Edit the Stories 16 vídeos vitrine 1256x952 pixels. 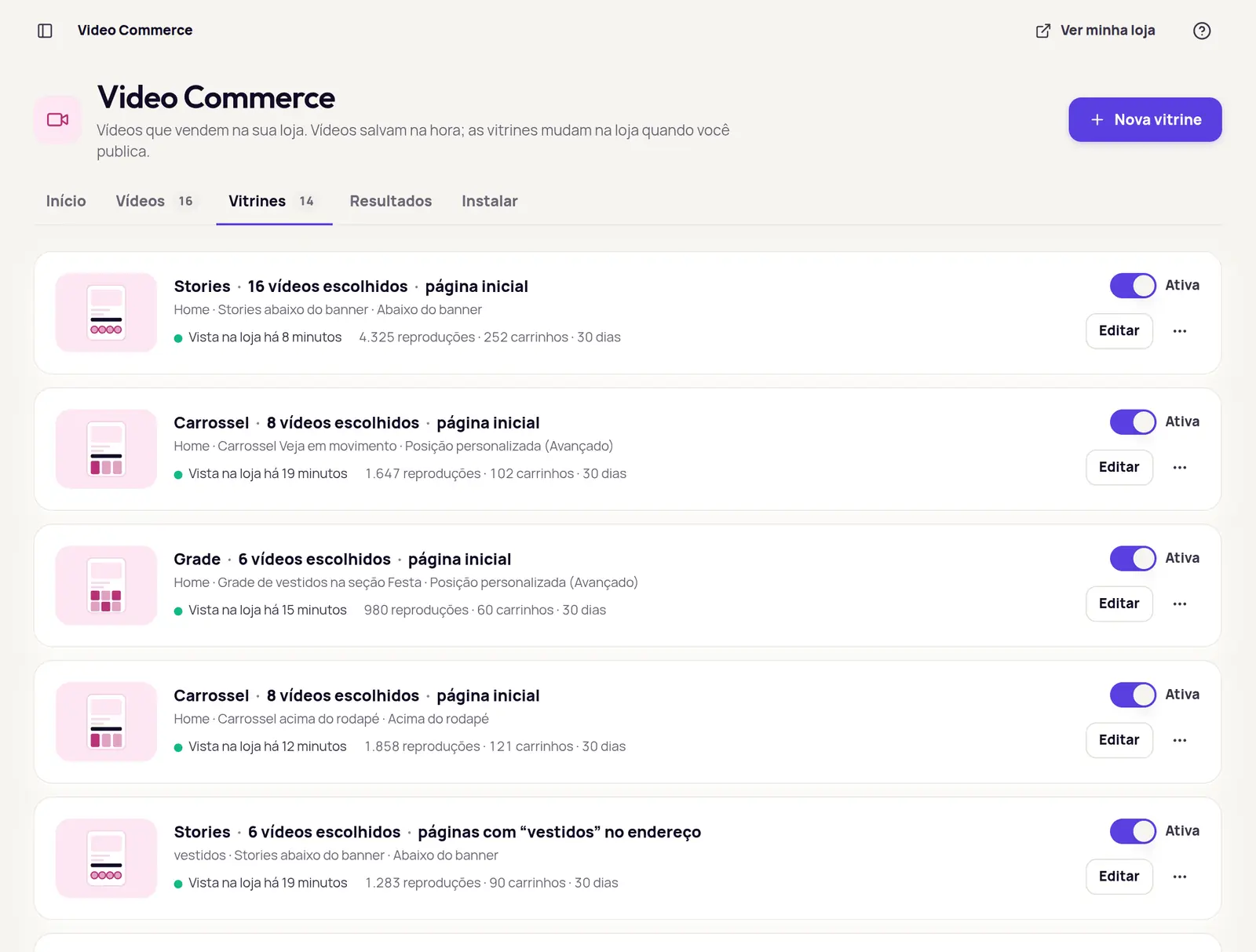(1119, 331)
